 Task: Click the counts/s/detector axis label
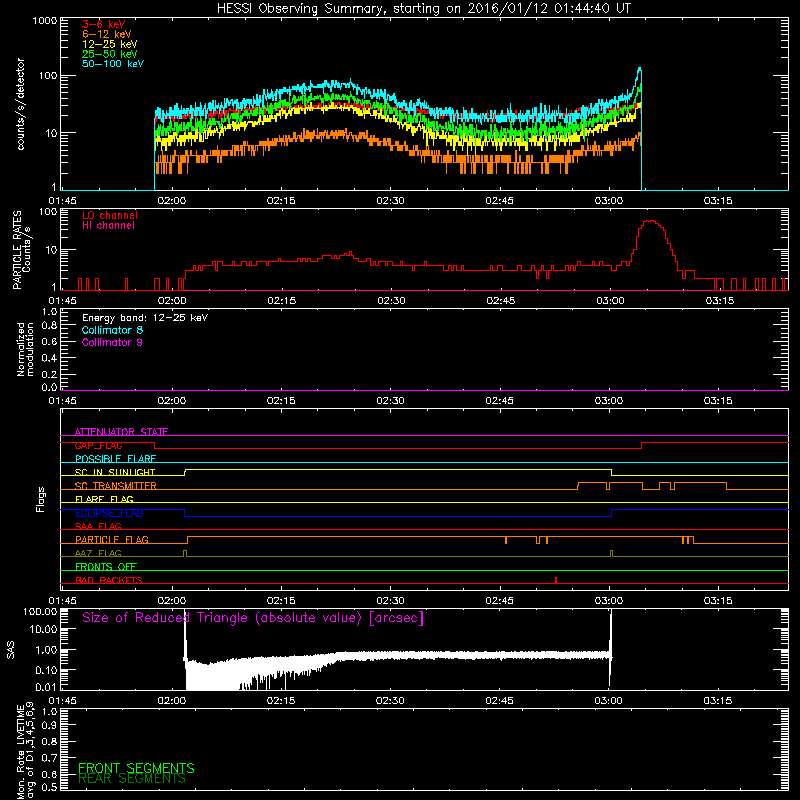(x=20, y=104)
